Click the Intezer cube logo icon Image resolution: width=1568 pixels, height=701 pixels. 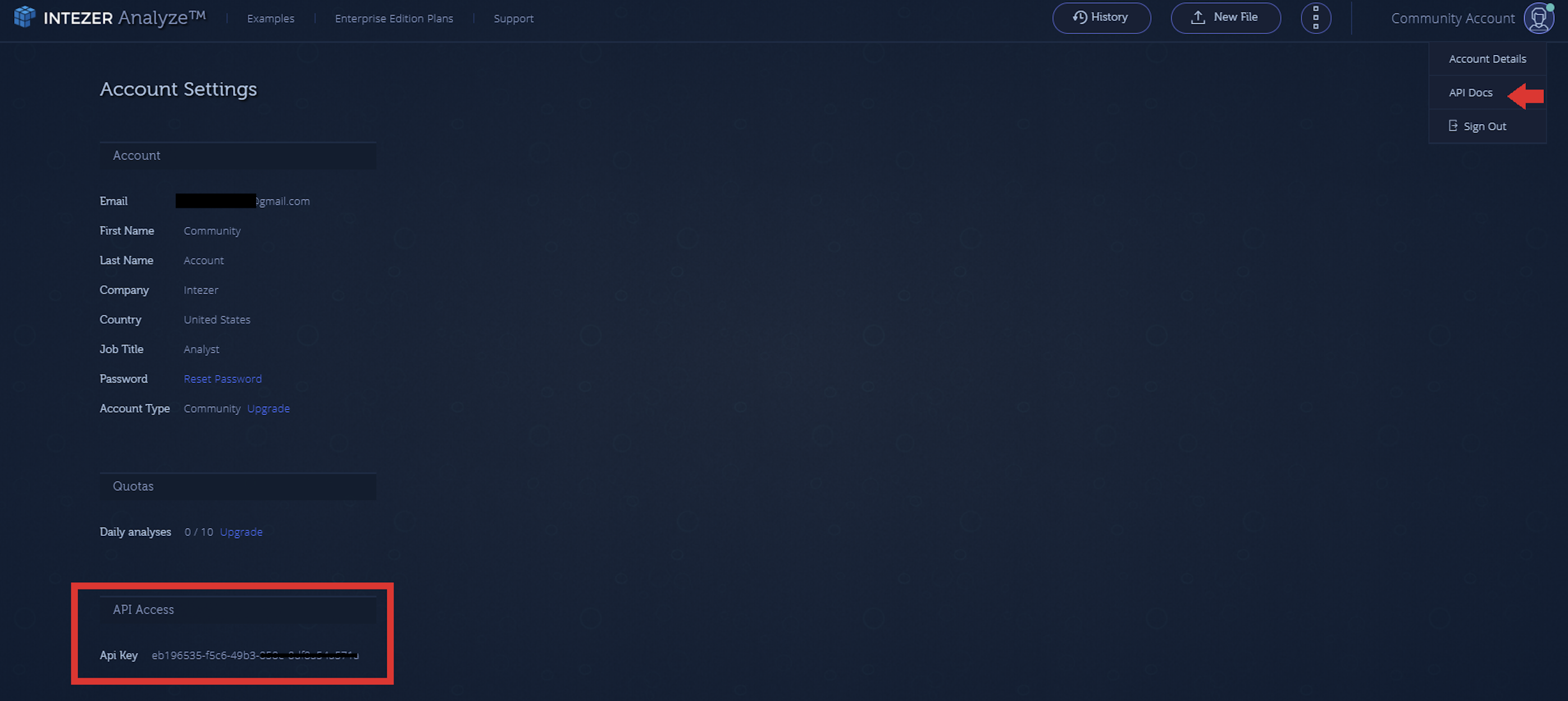point(24,16)
